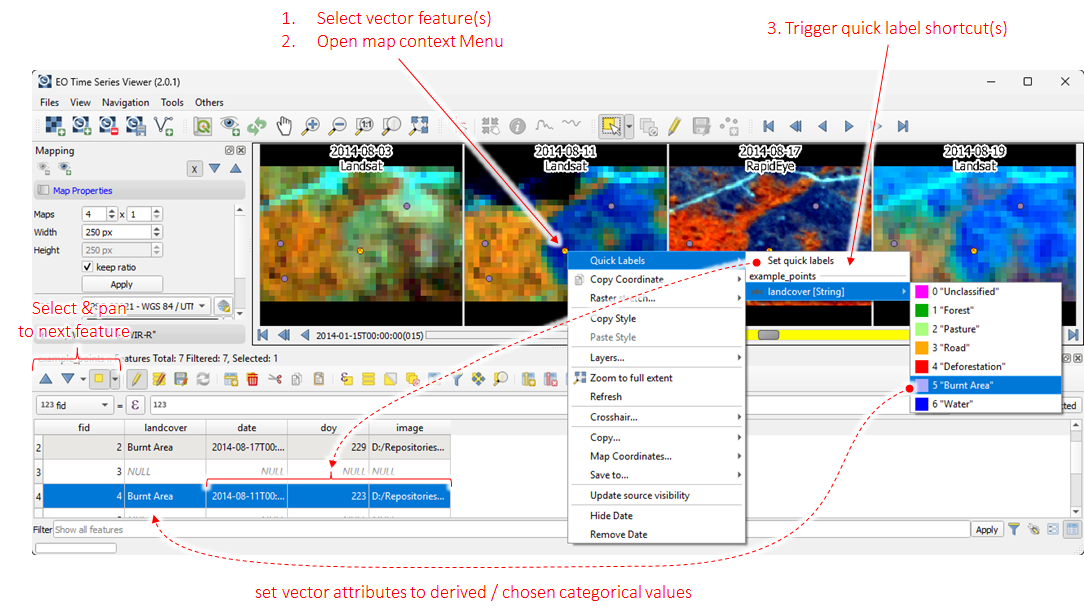Activate the Select Features tool
The width and height of the screenshot is (1084, 615).
(610, 126)
